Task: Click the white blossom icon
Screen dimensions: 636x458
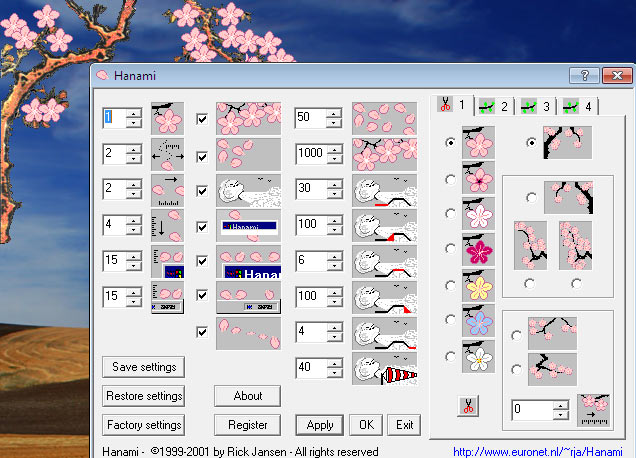Action: point(479,356)
